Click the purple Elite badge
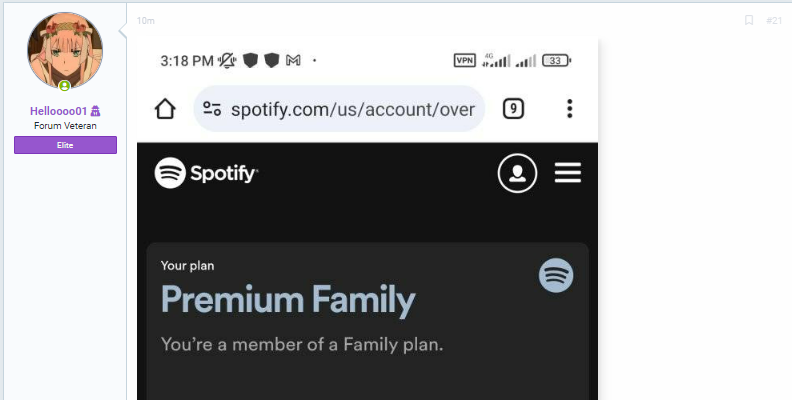This screenshot has height=400, width=792. (x=65, y=145)
